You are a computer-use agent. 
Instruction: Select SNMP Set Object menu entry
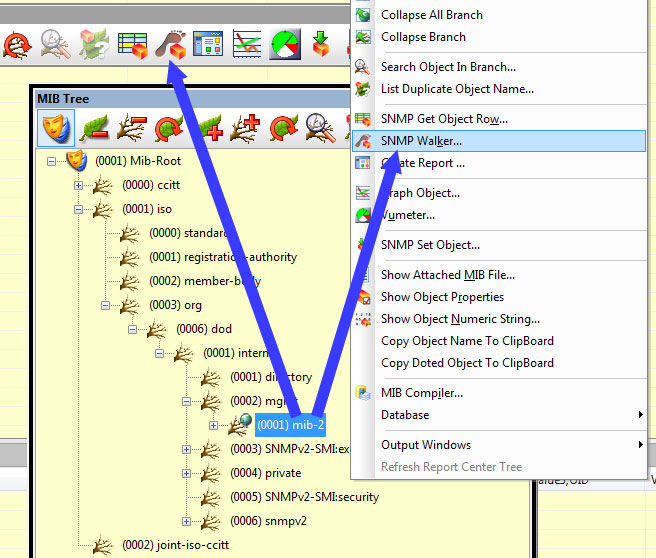pos(499,245)
